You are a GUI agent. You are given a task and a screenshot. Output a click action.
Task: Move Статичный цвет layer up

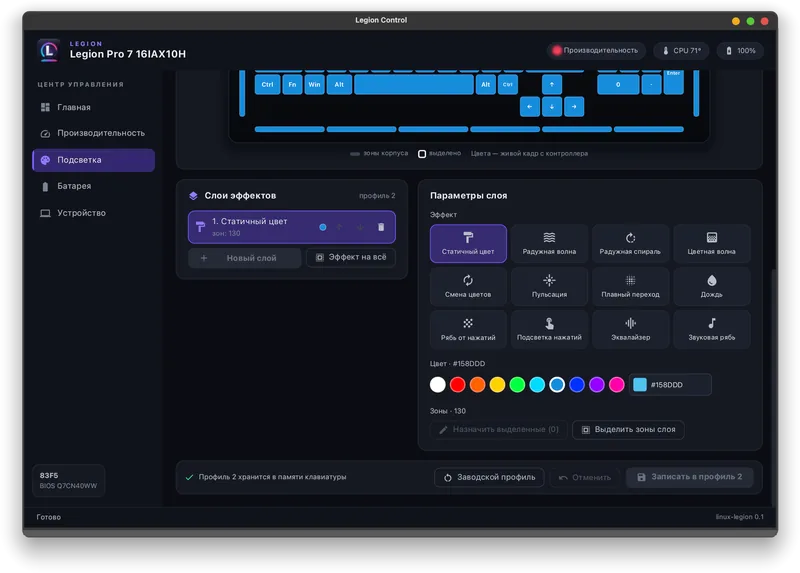339,227
